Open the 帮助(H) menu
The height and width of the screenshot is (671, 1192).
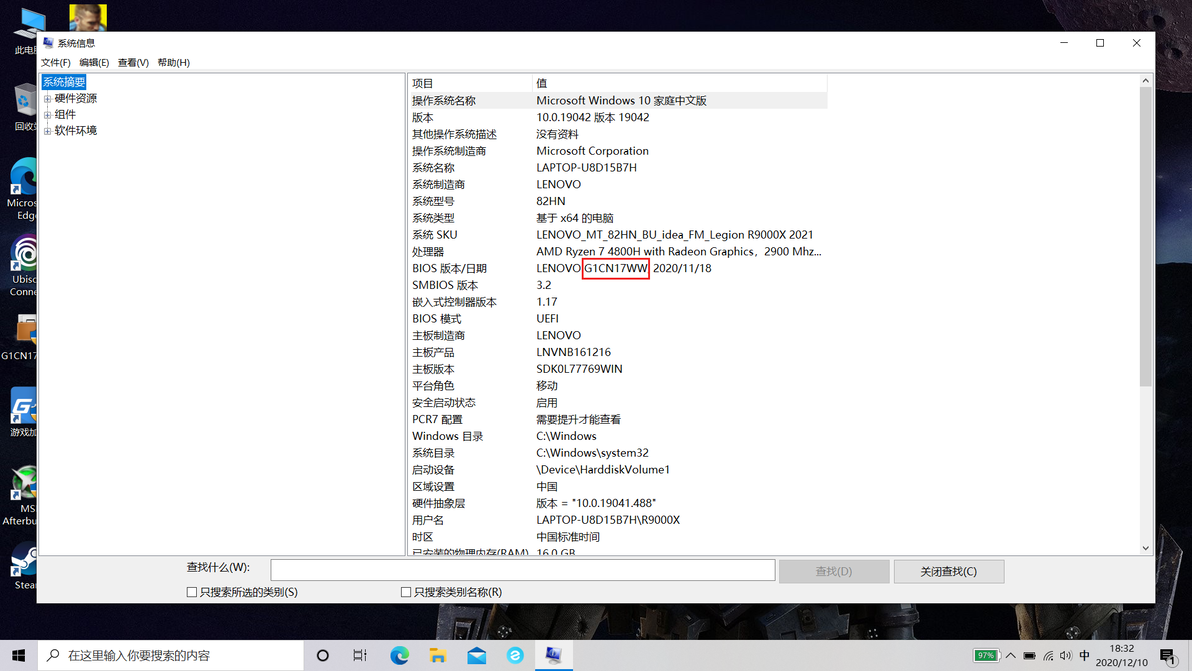point(173,62)
